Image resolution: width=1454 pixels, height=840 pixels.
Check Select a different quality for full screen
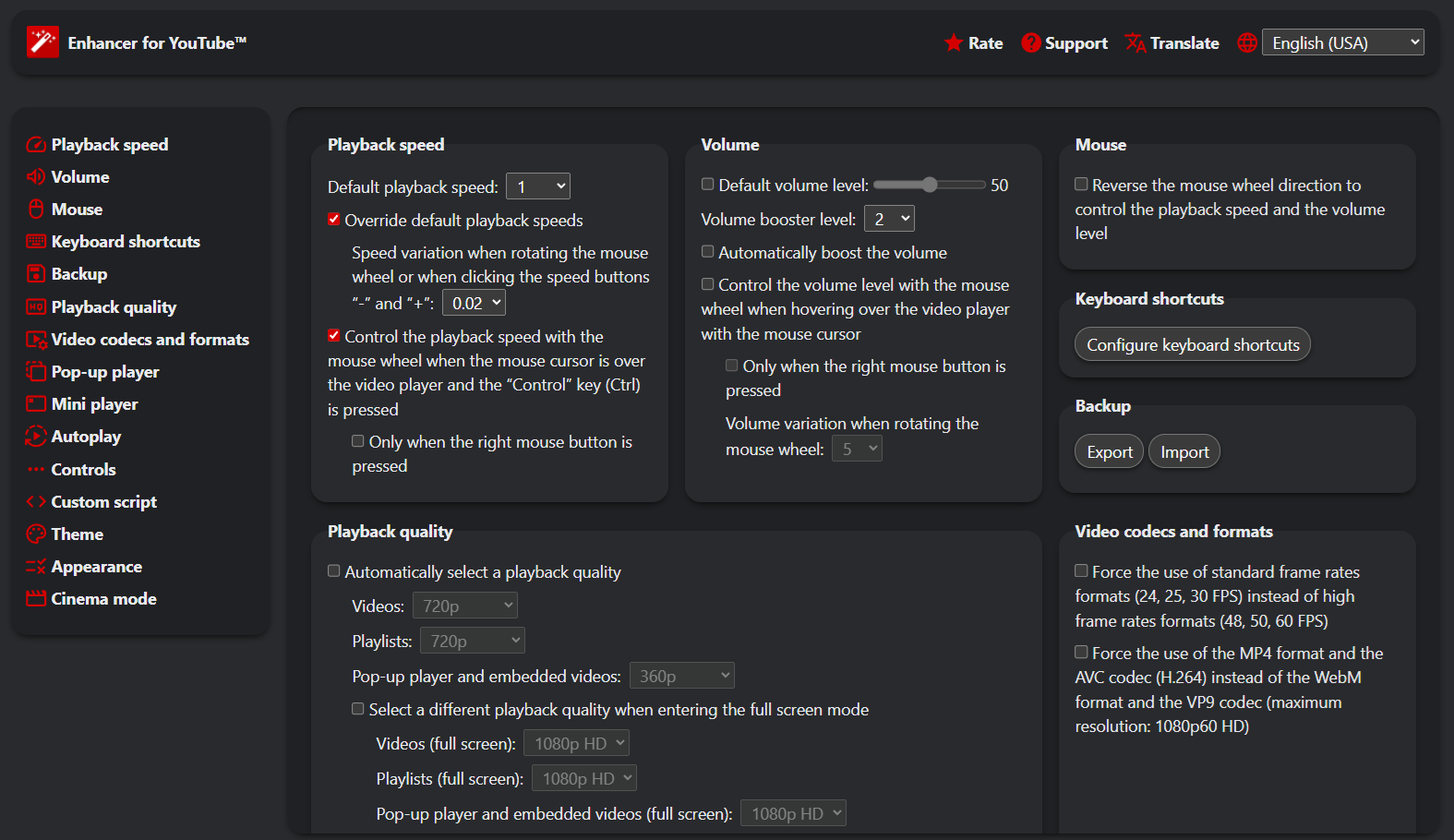358,709
